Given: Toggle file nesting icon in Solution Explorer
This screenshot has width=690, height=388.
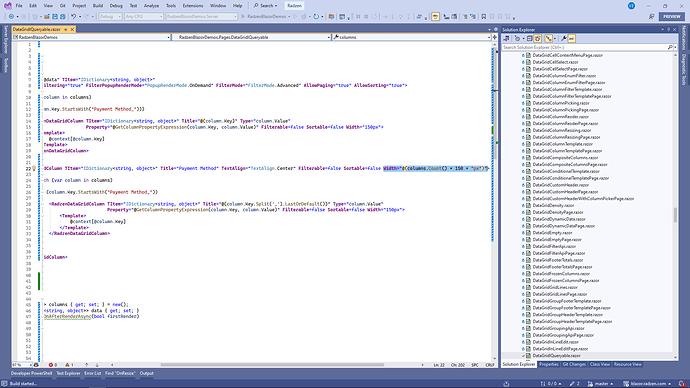Looking at the screenshot, I should pos(548,39).
